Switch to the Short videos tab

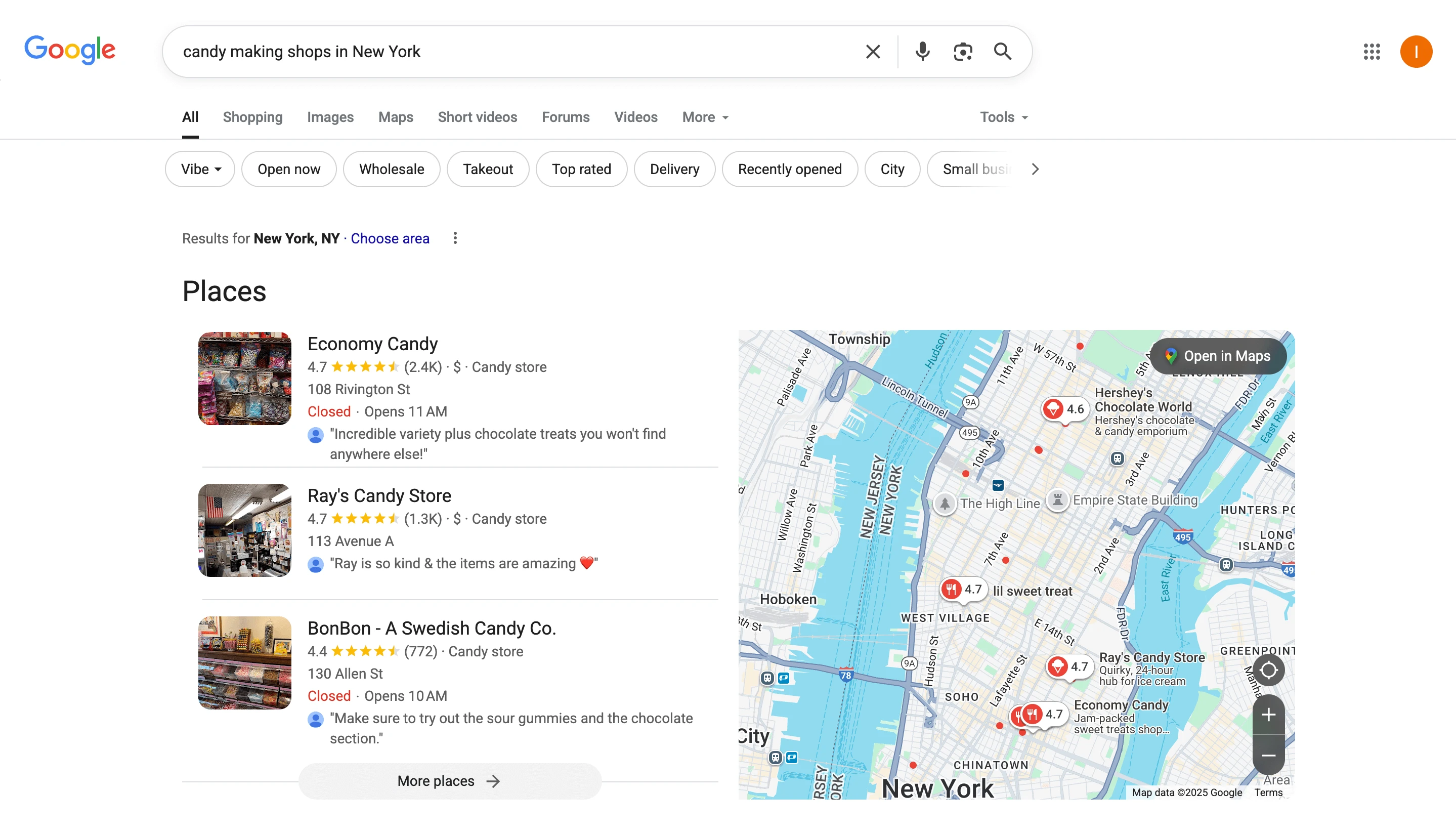[x=478, y=117]
